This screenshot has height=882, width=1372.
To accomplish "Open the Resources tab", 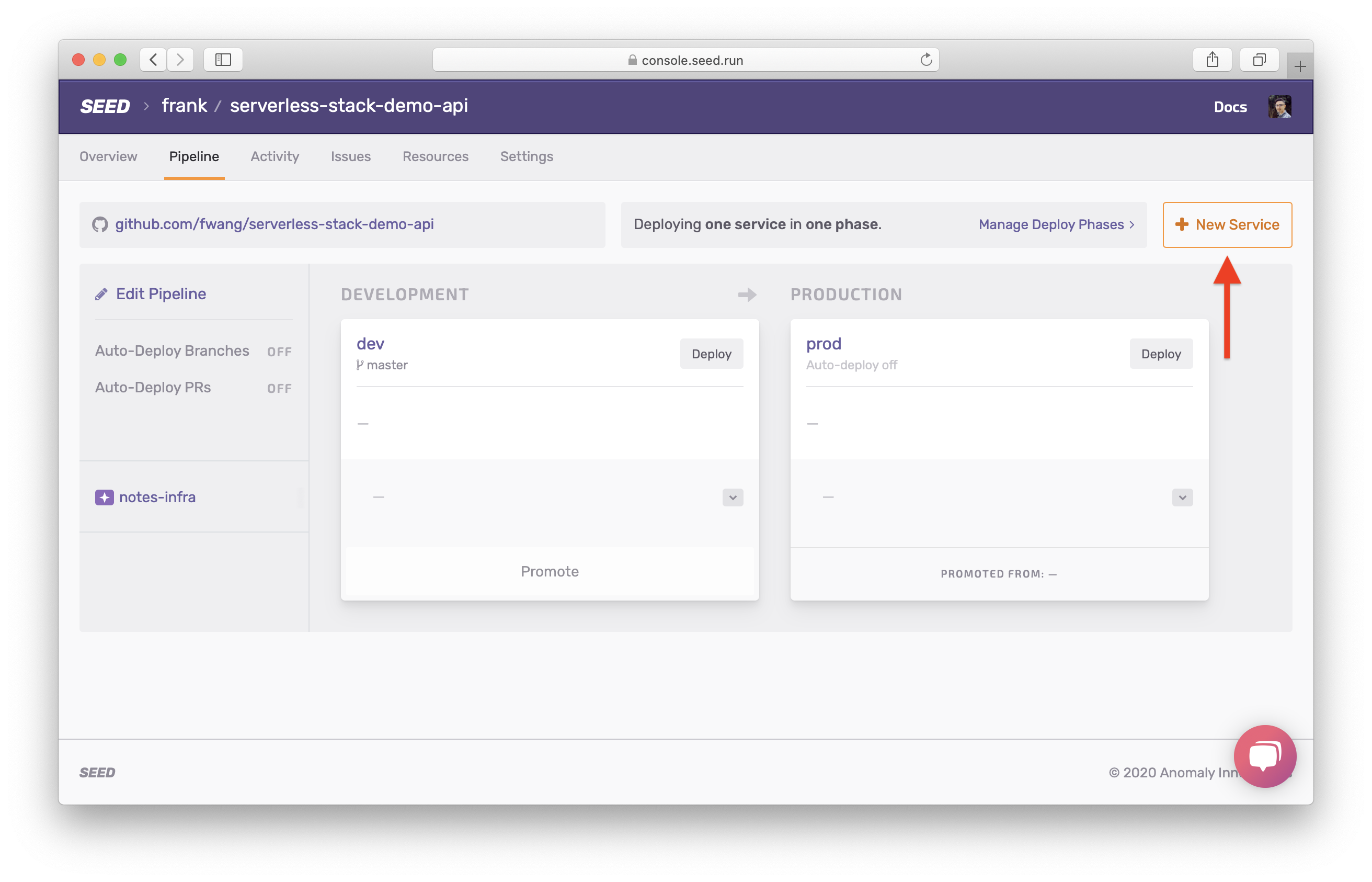I will [435, 156].
